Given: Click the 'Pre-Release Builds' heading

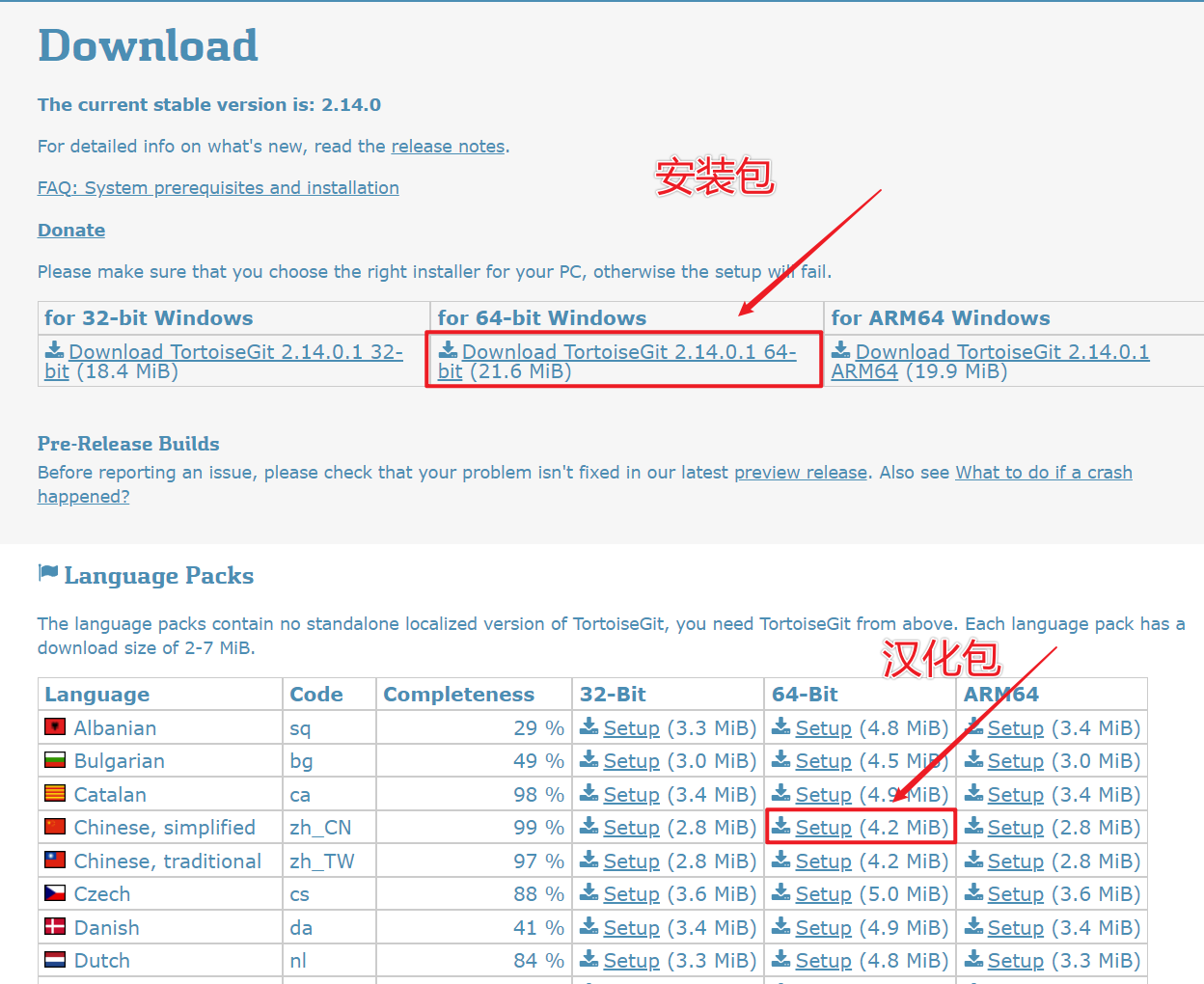Looking at the screenshot, I should 128,444.
